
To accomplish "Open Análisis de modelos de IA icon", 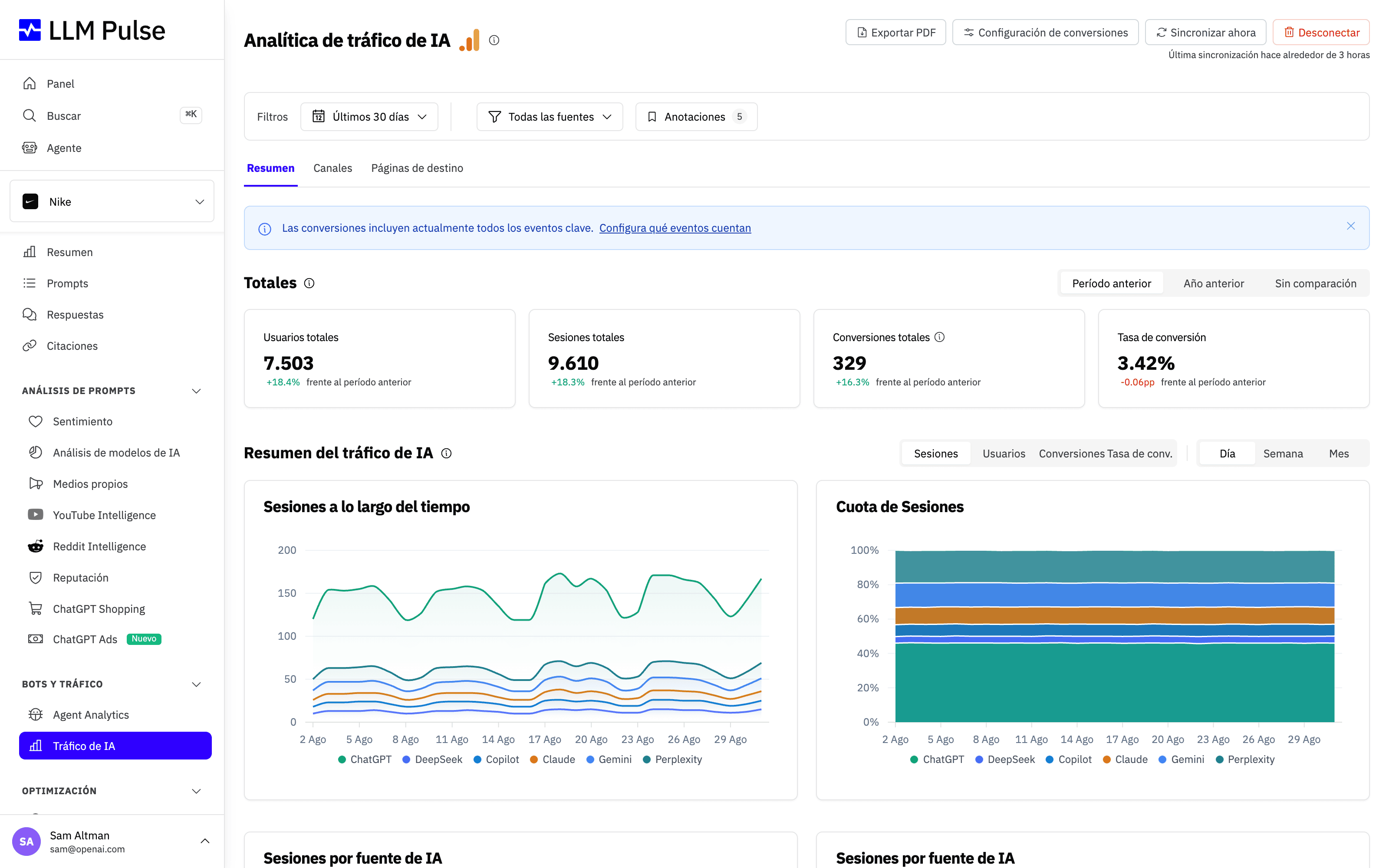I will [36, 452].
